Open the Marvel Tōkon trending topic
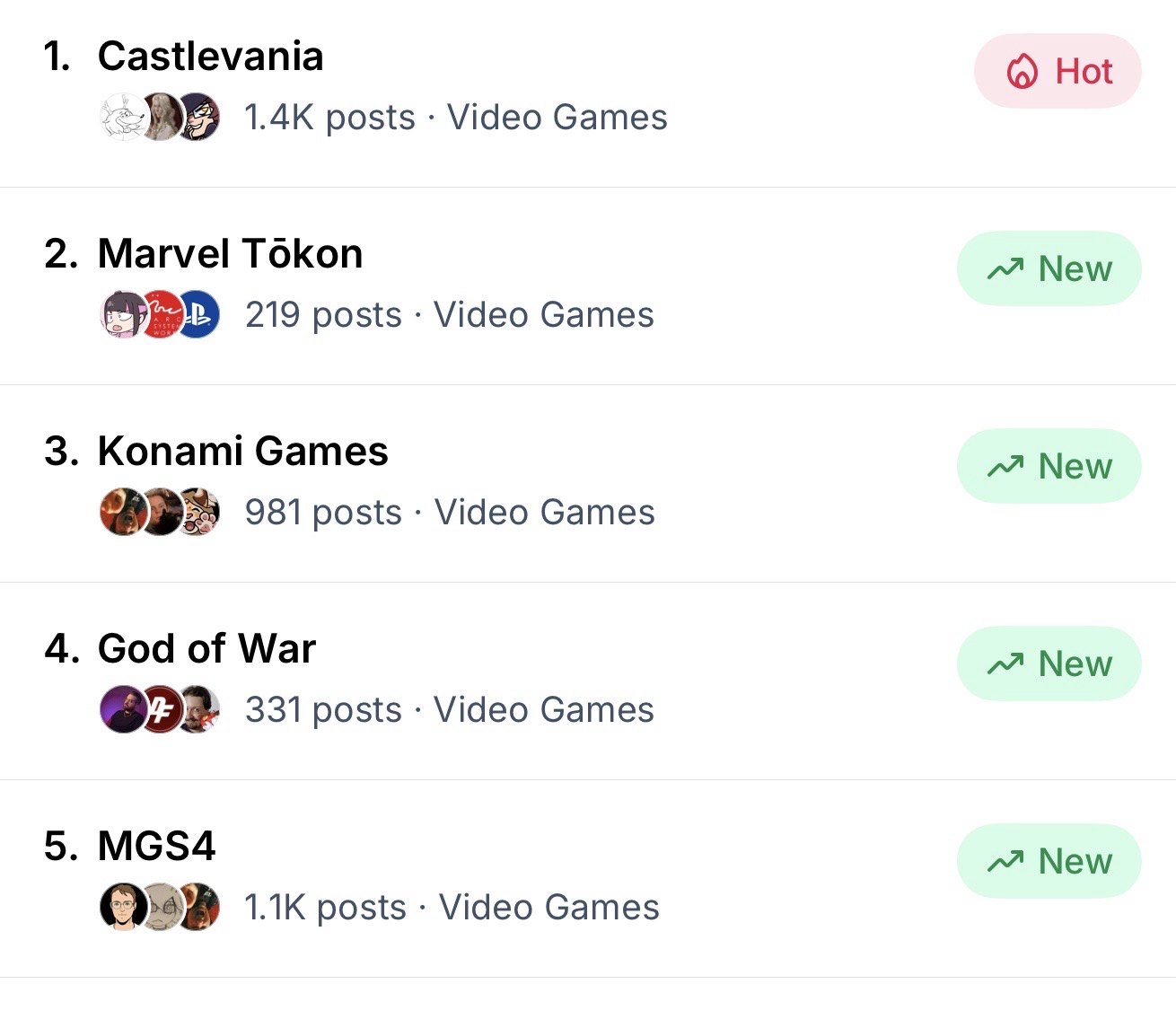This screenshot has width=1176, height=1028. click(x=230, y=254)
